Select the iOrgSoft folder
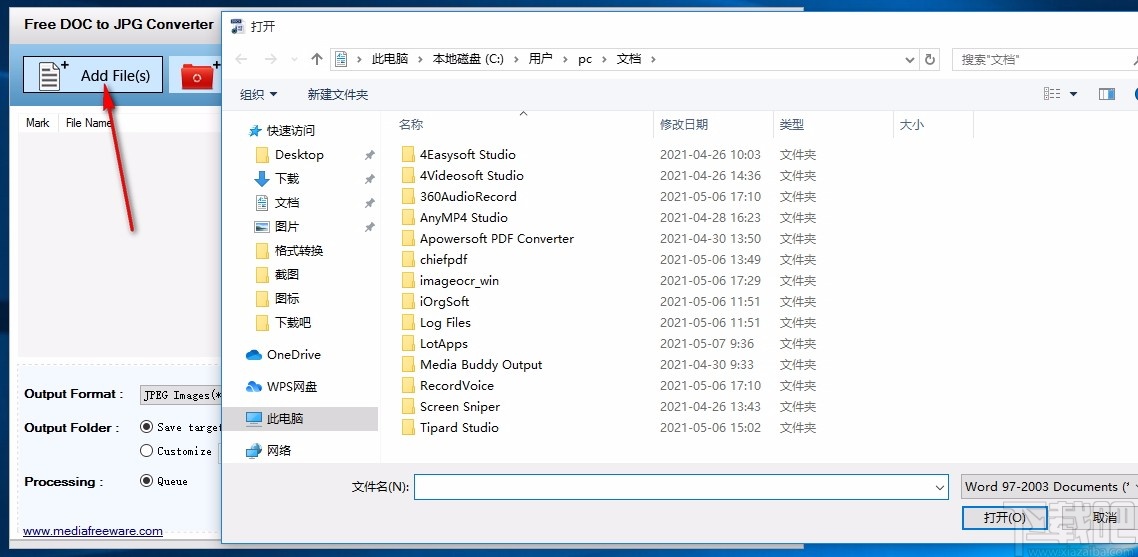The image size is (1138, 557). click(444, 302)
